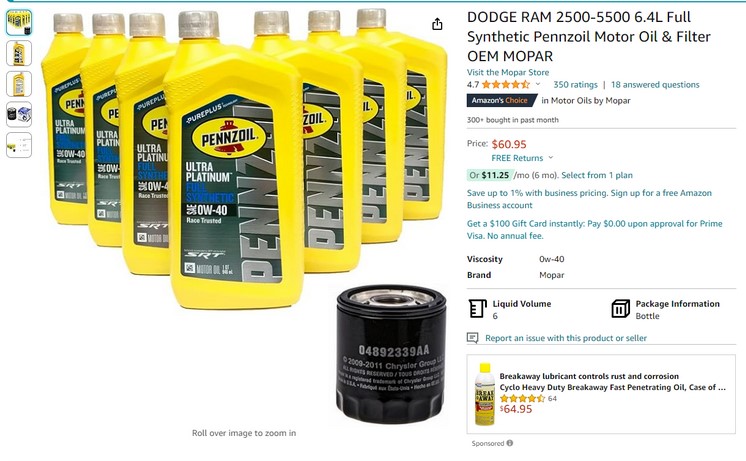Click the Amazon's Choice badge

[501, 100]
